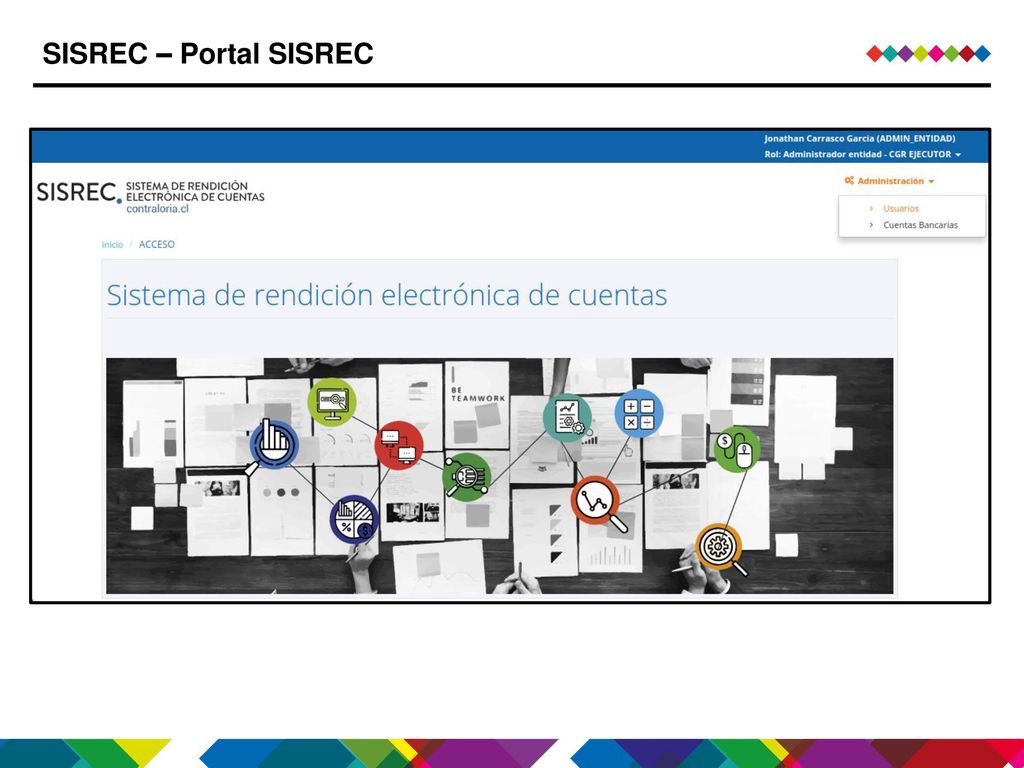The width and height of the screenshot is (1024, 768).
Task: Click the ACCESO breadcrumb
Action: [x=157, y=244]
